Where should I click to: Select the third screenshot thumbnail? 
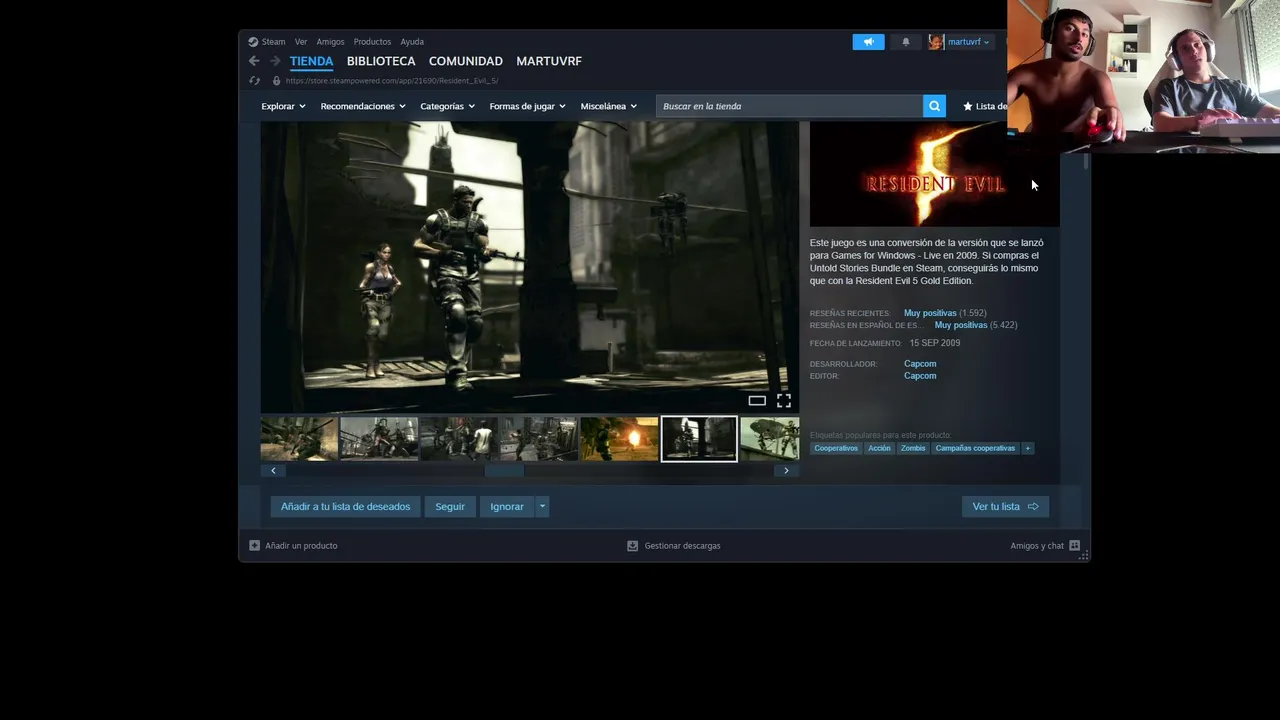pos(459,439)
